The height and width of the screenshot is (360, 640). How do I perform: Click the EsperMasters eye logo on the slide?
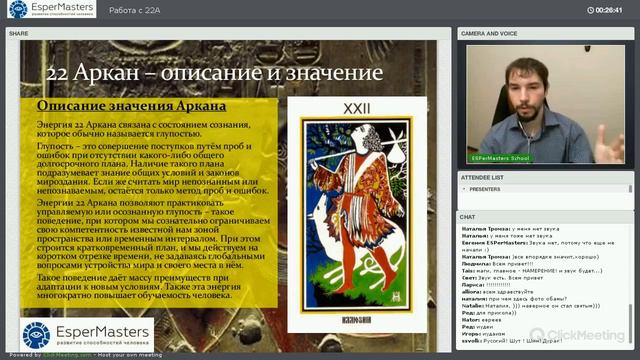(x=36, y=336)
